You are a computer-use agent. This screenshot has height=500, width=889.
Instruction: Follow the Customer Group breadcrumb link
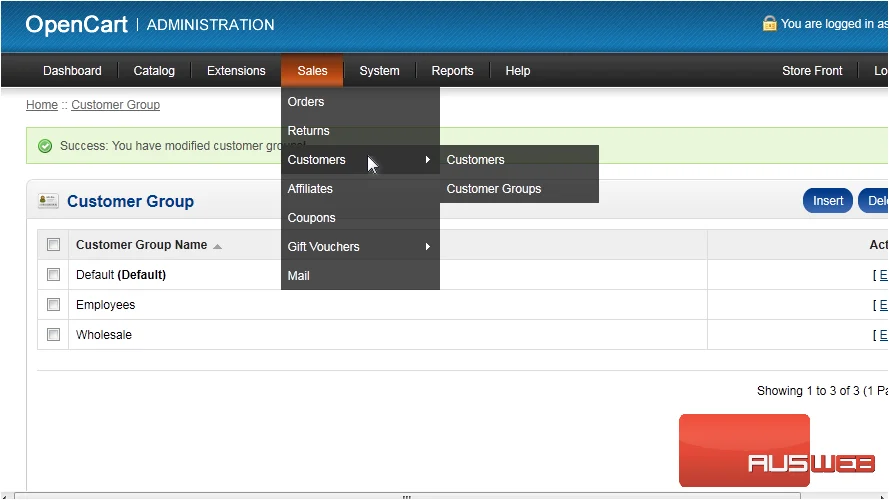click(x=116, y=105)
